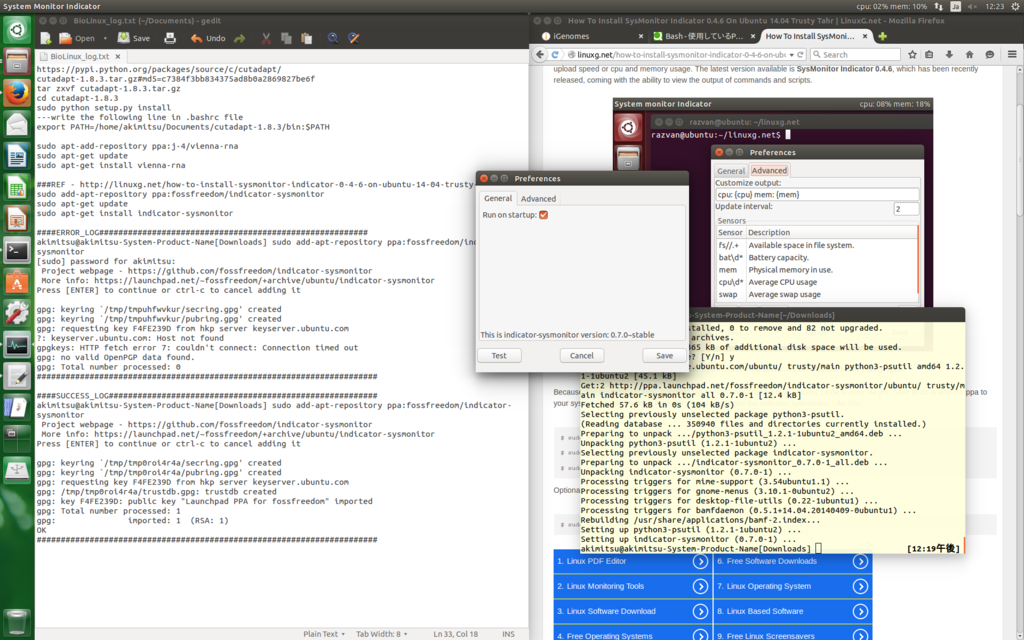Open the Firefox chat speech bubble icon

[989, 55]
